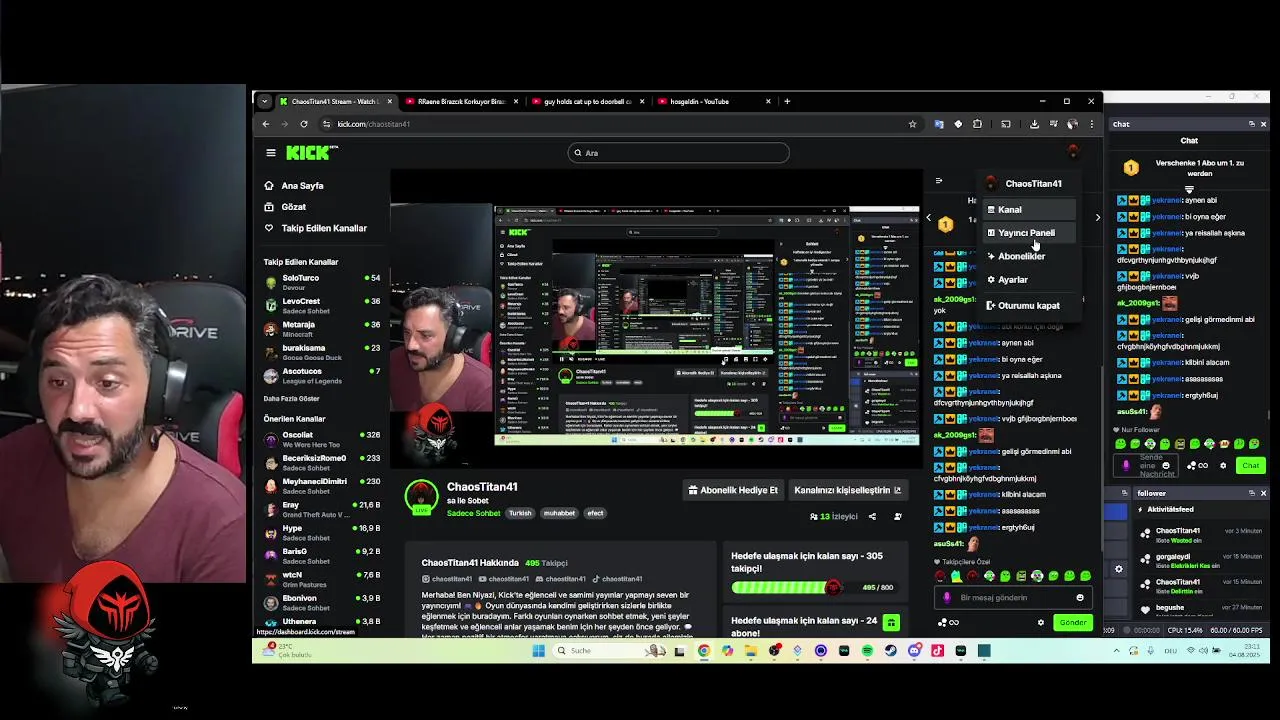Switch to guy holds cat YouTube tab

[x=588, y=101]
